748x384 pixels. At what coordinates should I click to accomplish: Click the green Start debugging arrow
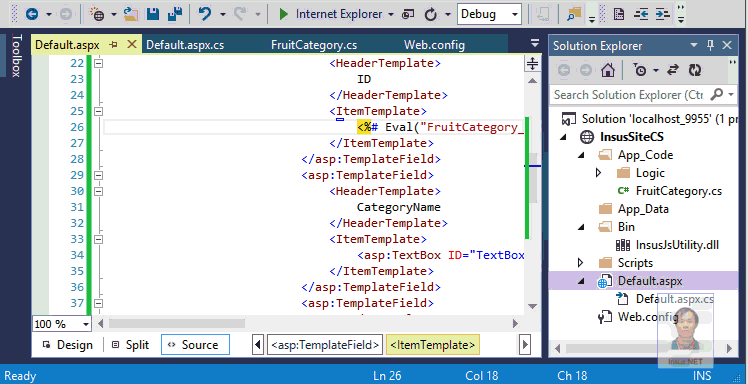click(284, 14)
